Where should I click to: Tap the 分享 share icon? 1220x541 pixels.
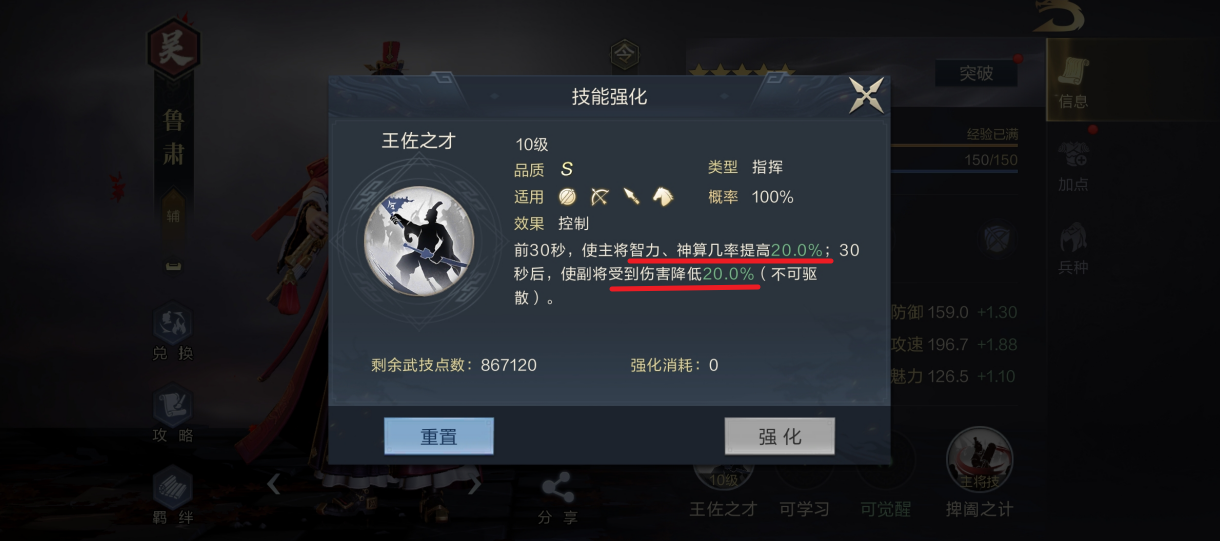pyautogui.click(x=557, y=501)
